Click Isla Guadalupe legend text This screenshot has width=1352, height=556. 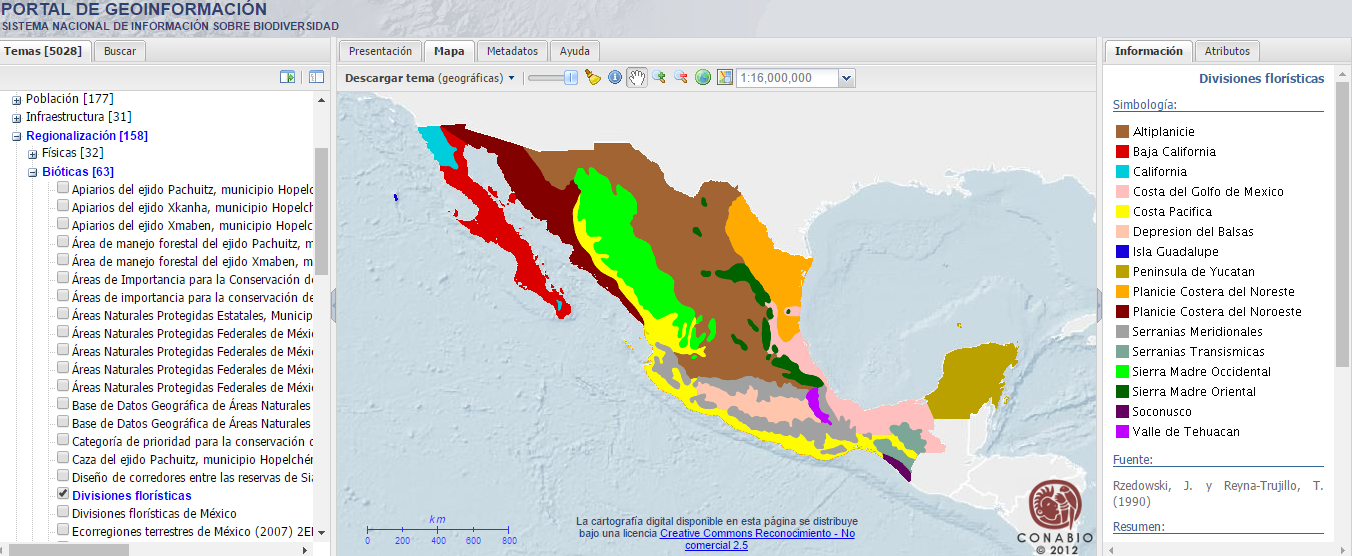(x=1176, y=252)
